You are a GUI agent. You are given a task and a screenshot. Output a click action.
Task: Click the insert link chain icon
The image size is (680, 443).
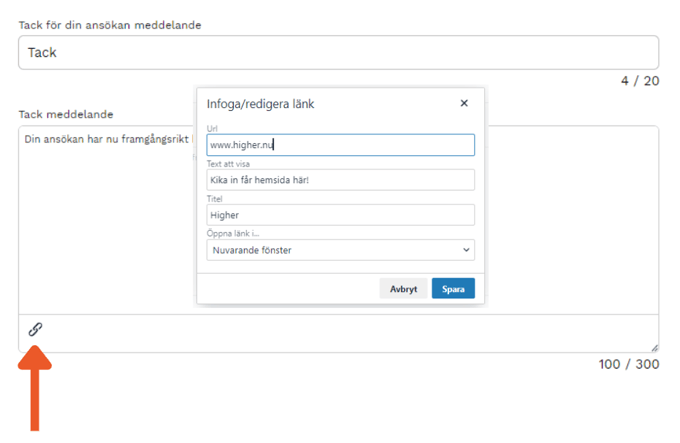click(35, 328)
